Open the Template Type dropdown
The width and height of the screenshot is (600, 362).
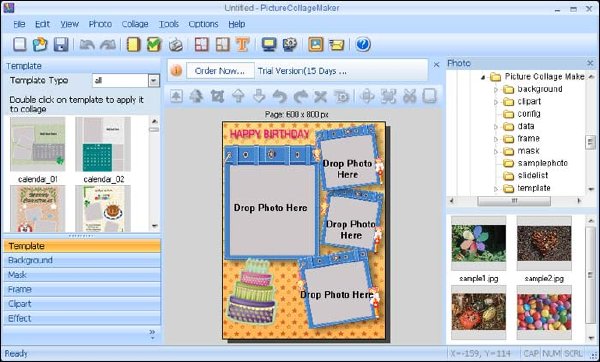click(153, 81)
